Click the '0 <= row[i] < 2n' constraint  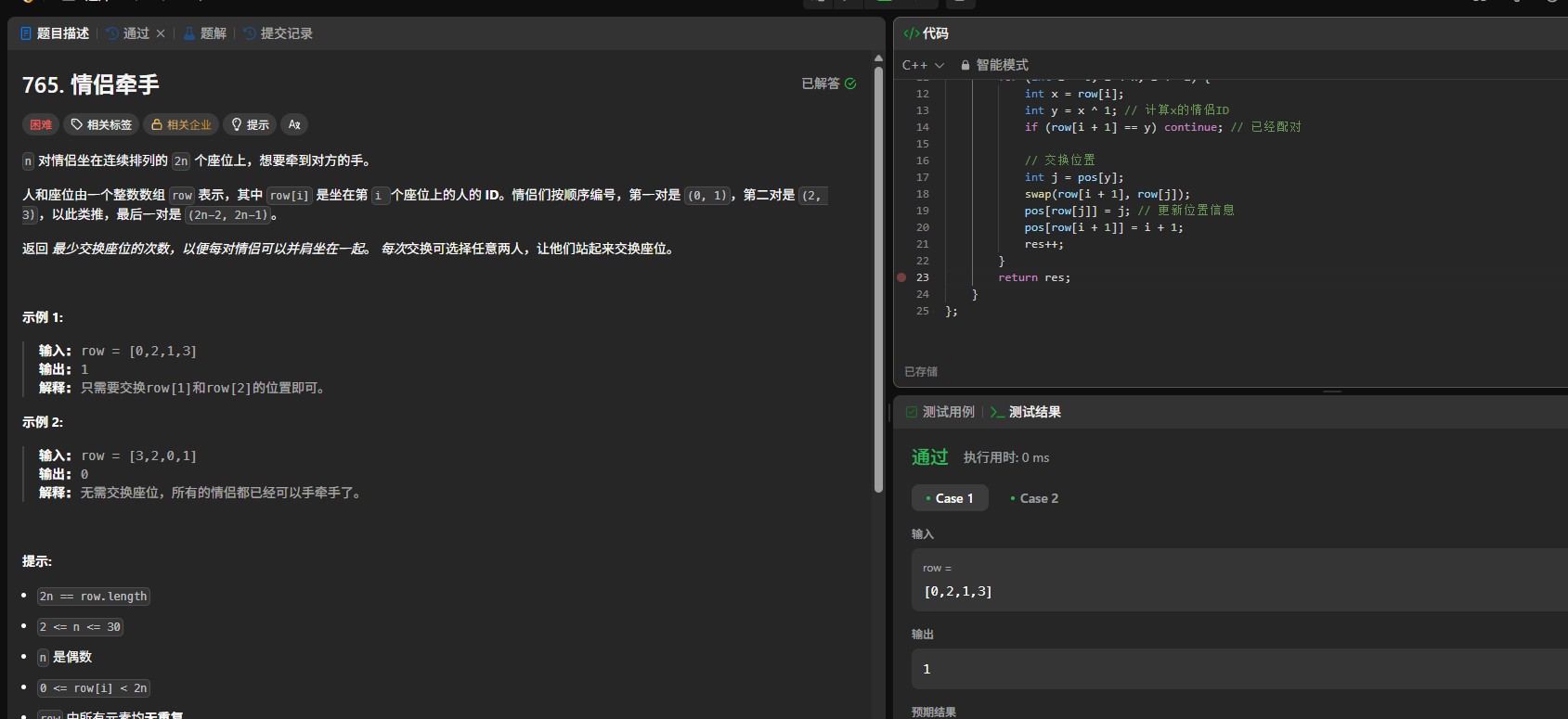click(93, 688)
